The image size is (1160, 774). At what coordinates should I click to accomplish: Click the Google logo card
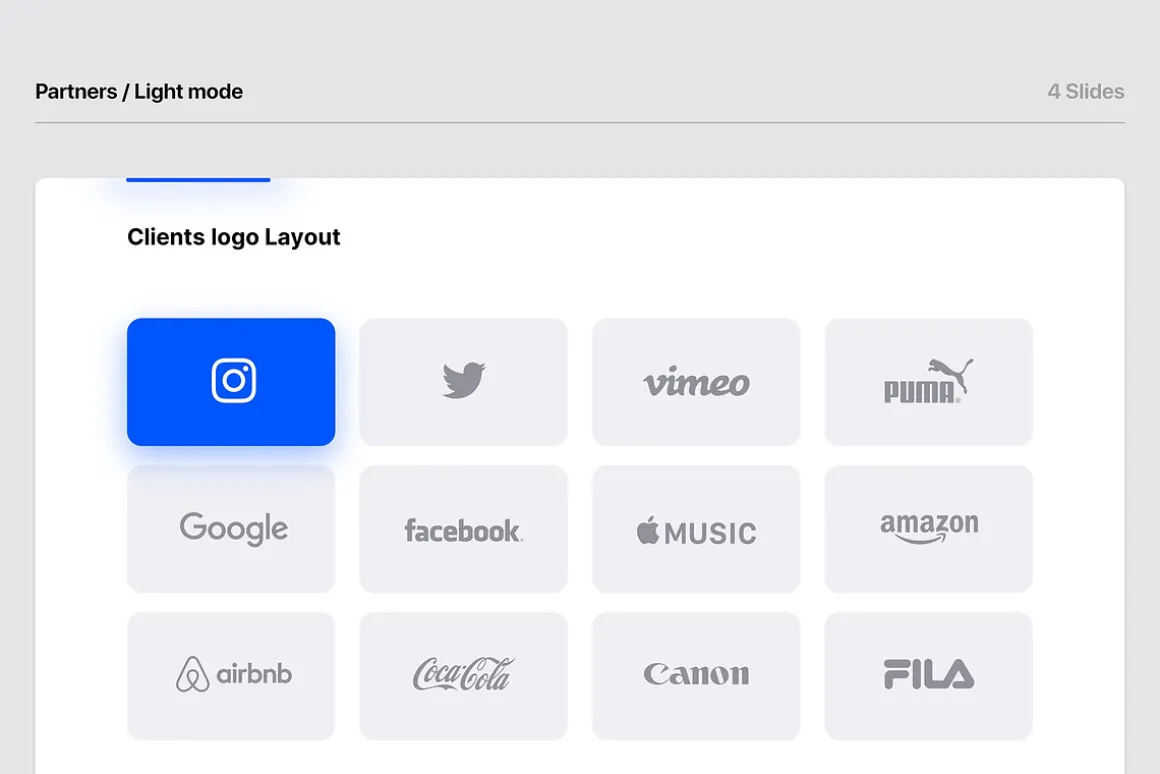pos(231,529)
